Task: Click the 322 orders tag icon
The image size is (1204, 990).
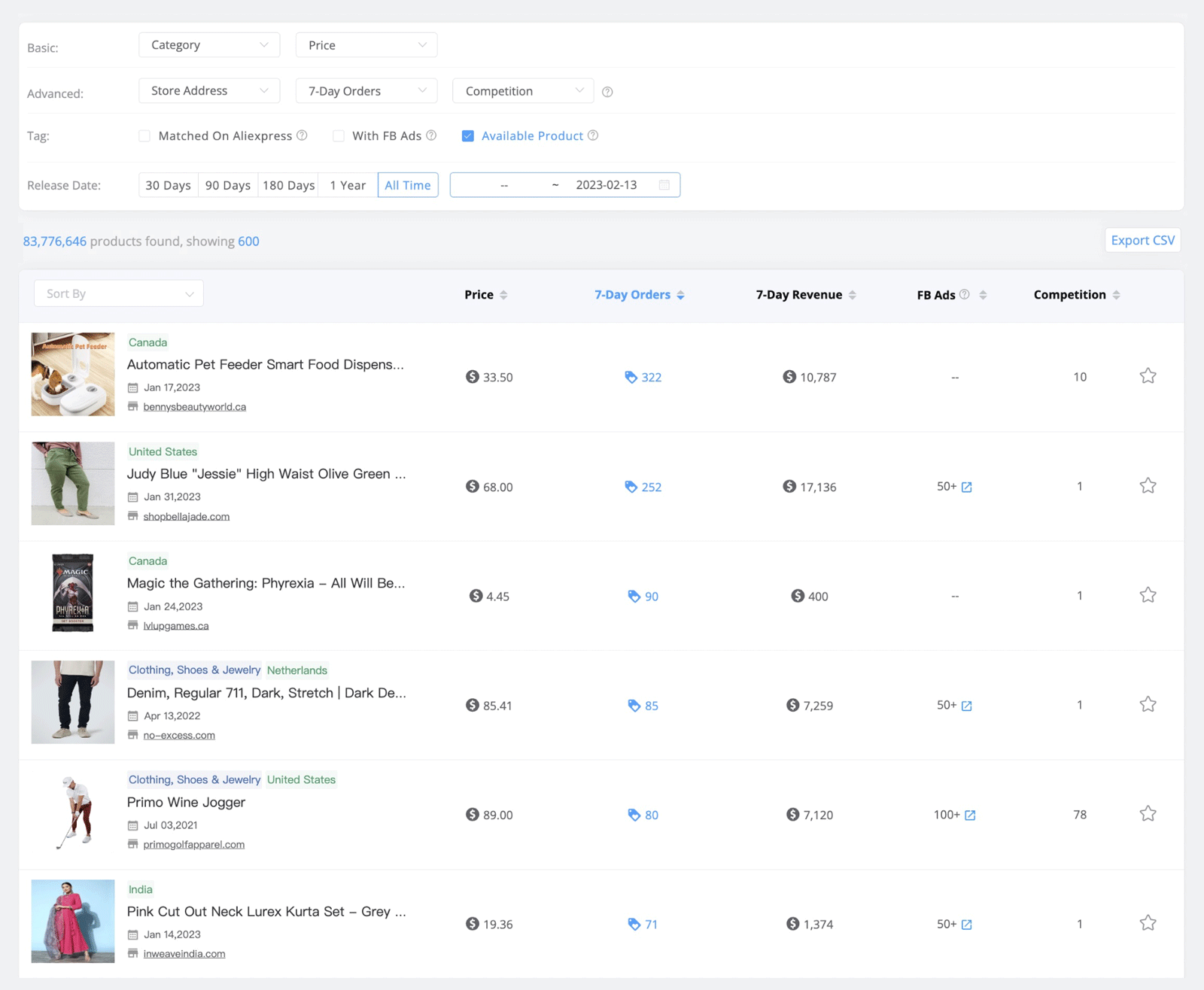Action: [631, 377]
